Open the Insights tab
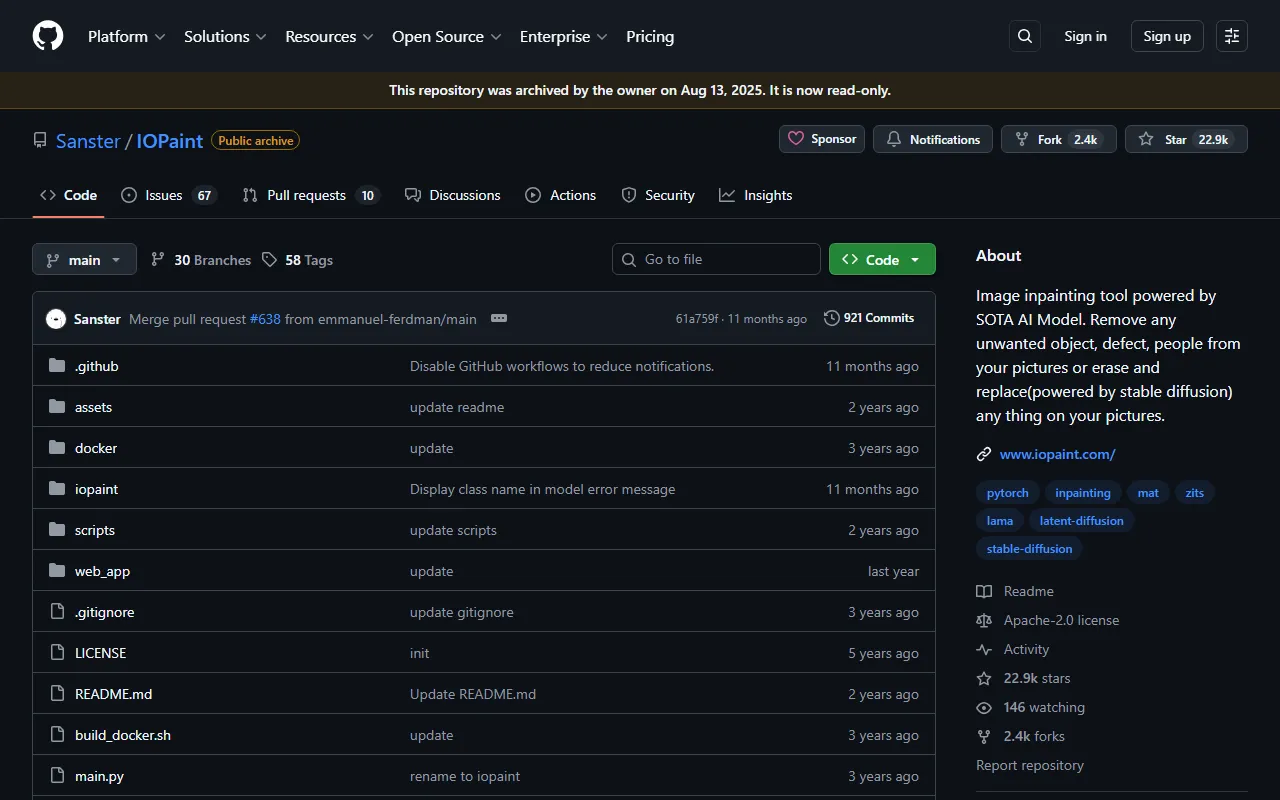The height and width of the screenshot is (800, 1280). tap(756, 195)
